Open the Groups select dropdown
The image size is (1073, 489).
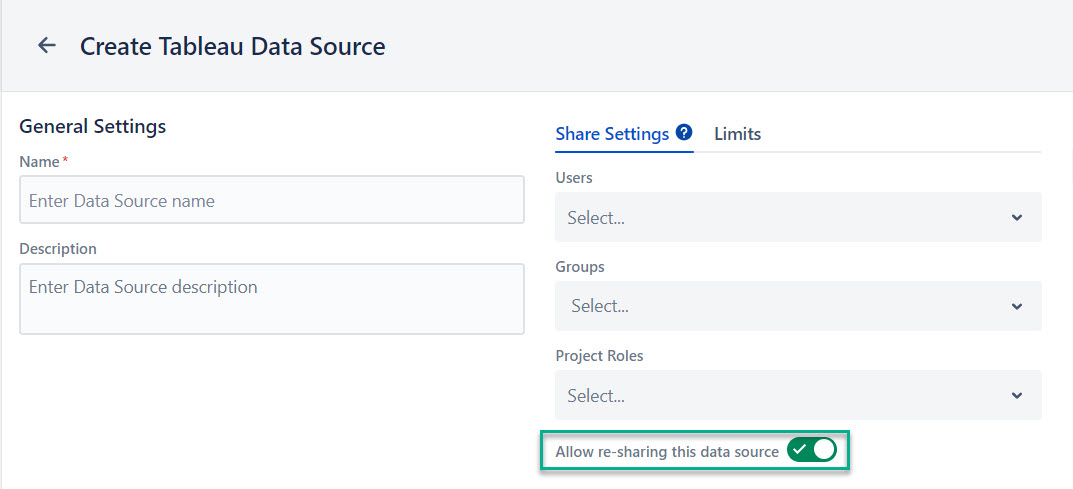pos(798,306)
